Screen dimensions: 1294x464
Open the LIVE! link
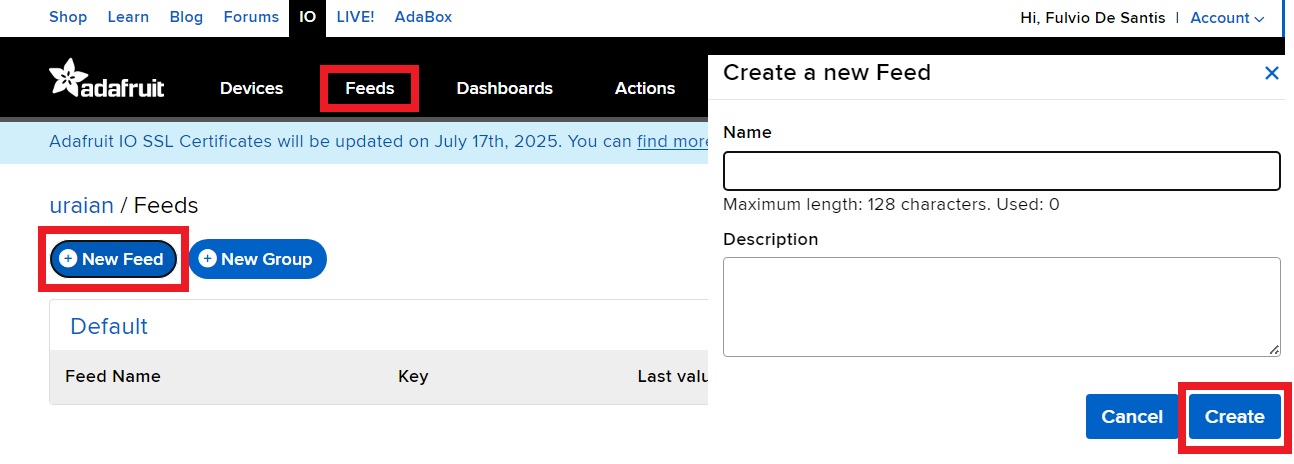point(354,17)
